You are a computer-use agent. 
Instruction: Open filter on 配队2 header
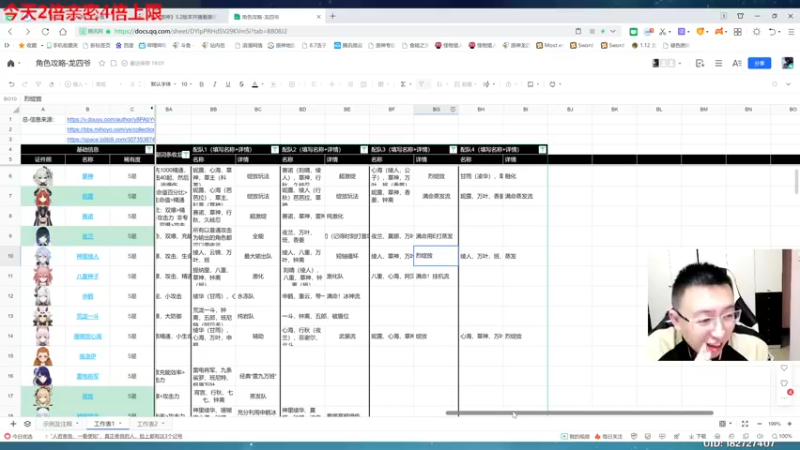click(x=364, y=149)
